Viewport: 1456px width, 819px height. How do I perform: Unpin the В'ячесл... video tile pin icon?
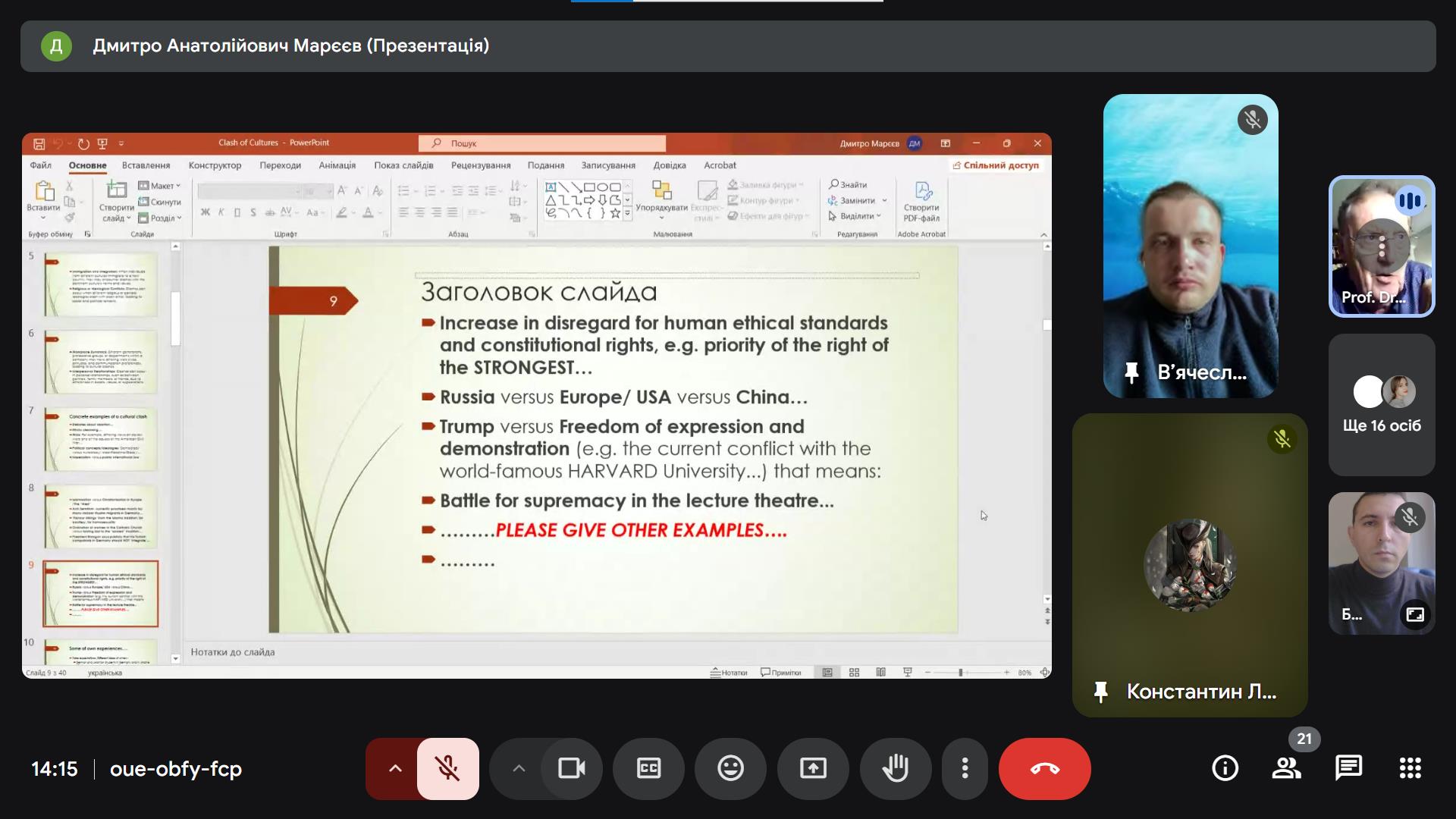coord(1131,372)
